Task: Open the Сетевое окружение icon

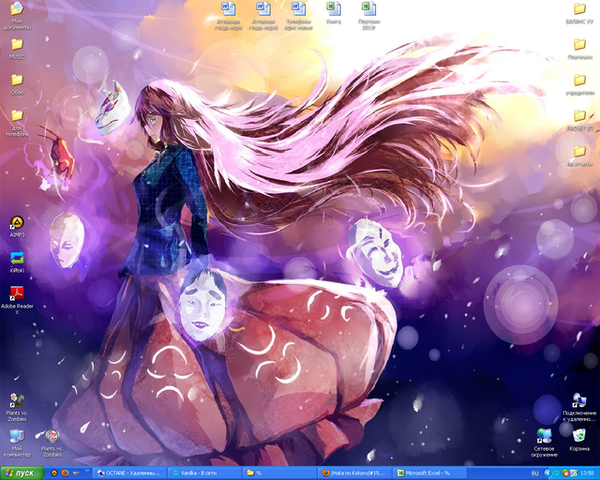Action: click(544, 435)
